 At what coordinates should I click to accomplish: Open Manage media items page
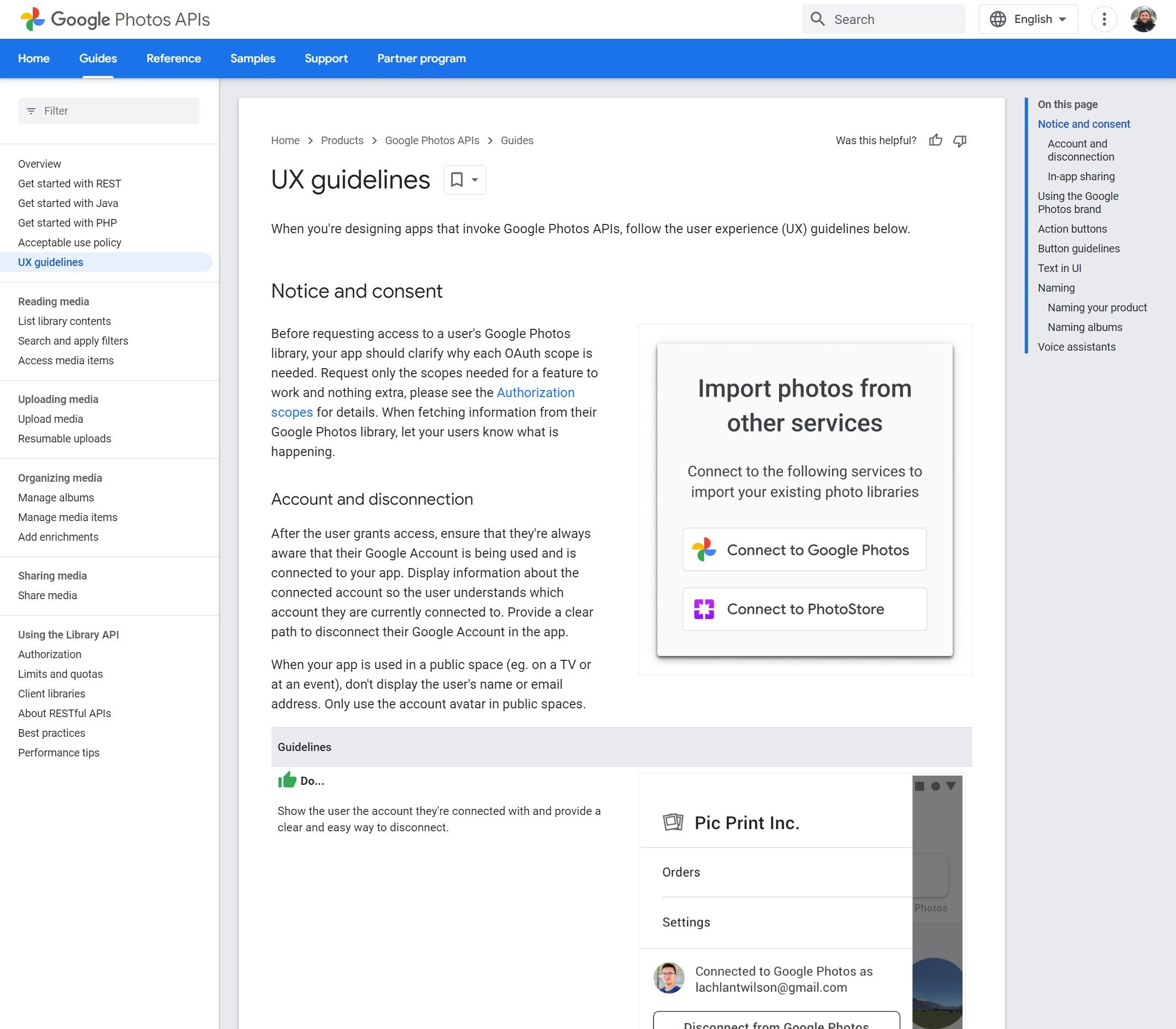point(67,517)
